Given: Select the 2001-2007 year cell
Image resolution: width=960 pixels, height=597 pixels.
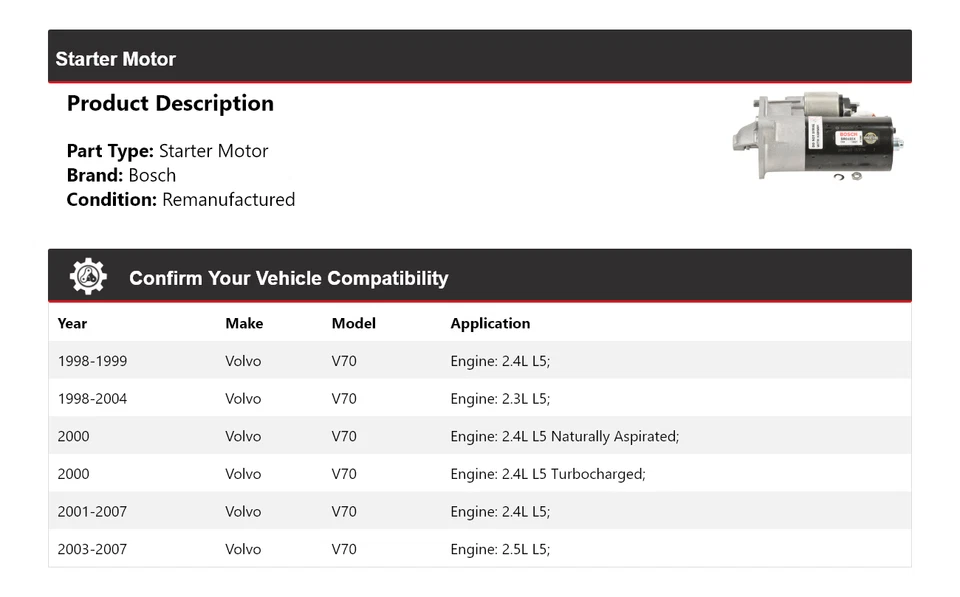Looking at the screenshot, I should coord(92,512).
